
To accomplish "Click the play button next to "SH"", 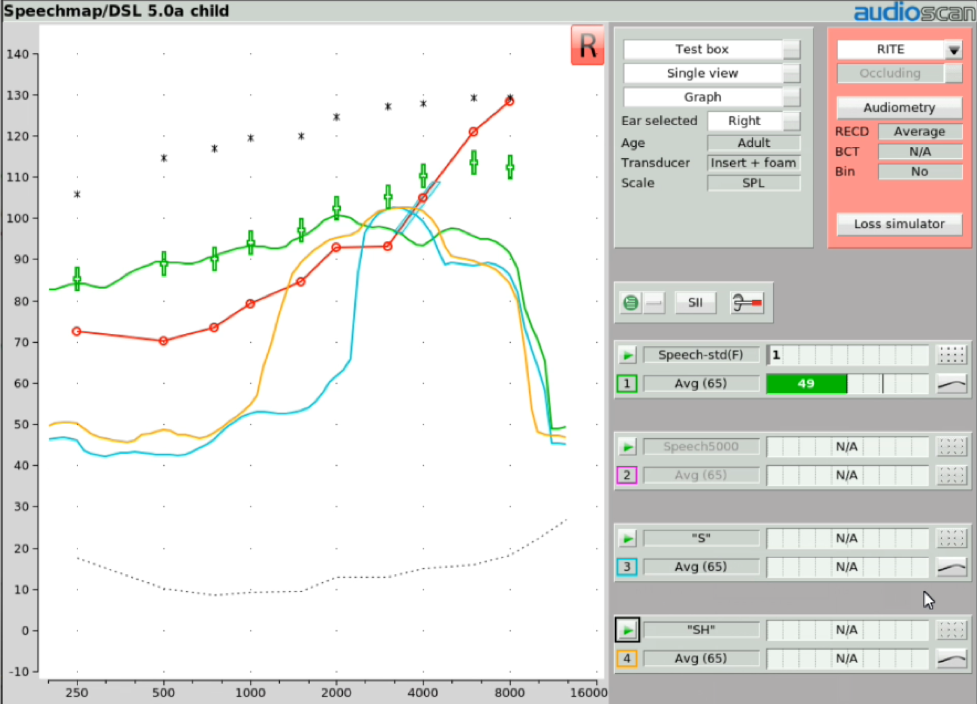I will click(x=627, y=630).
